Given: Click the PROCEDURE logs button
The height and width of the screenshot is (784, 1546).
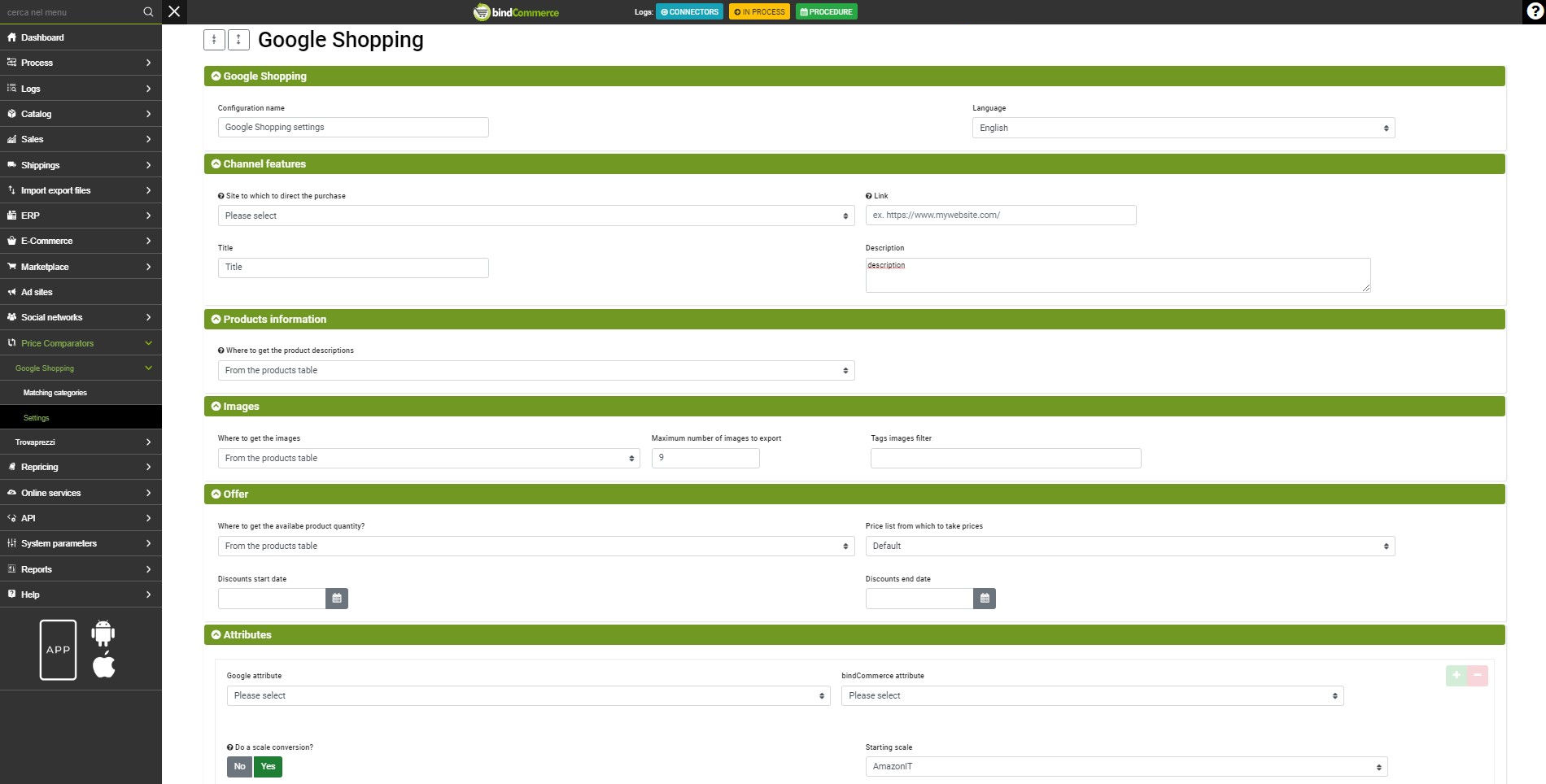Looking at the screenshot, I should tap(826, 12).
